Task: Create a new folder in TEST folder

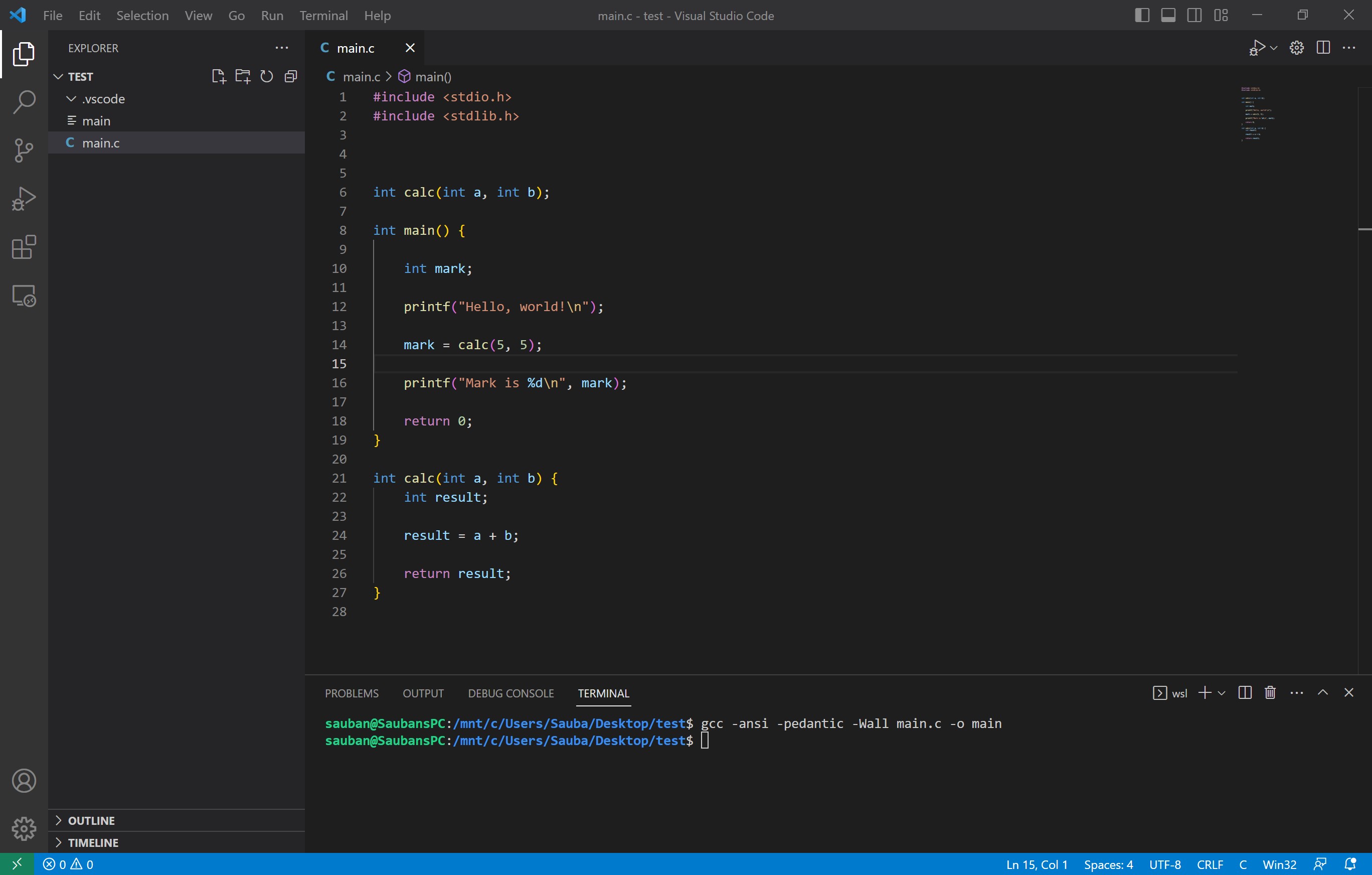Action: [243, 76]
